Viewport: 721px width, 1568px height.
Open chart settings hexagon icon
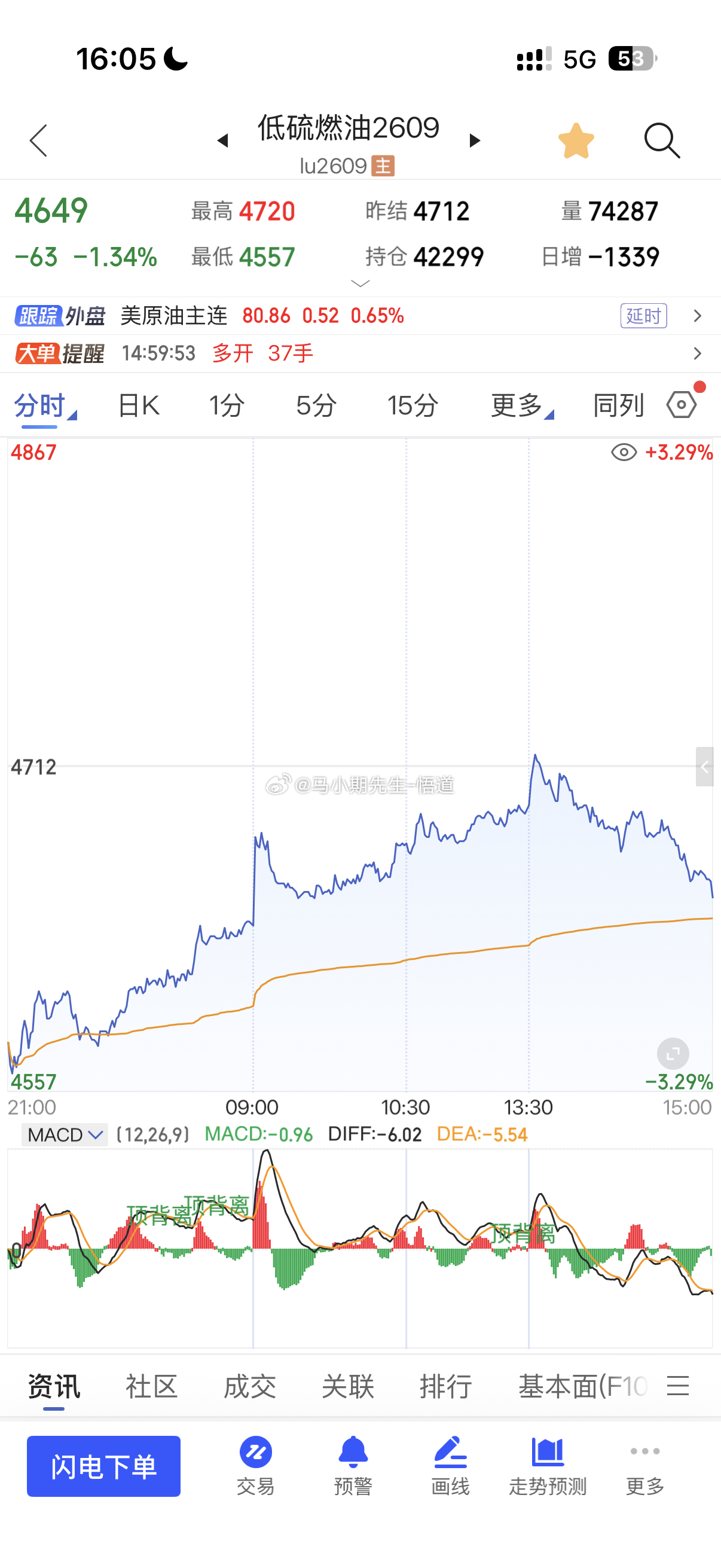[682, 405]
